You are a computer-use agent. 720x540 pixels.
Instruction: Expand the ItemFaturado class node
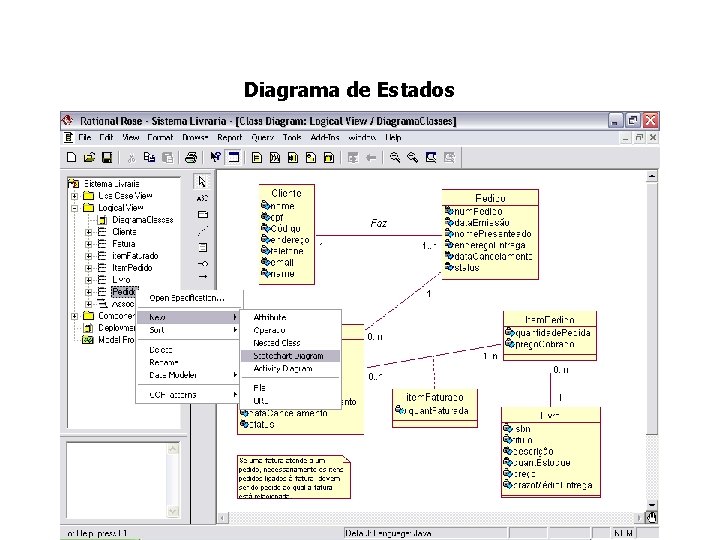pyautogui.click(x=88, y=256)
